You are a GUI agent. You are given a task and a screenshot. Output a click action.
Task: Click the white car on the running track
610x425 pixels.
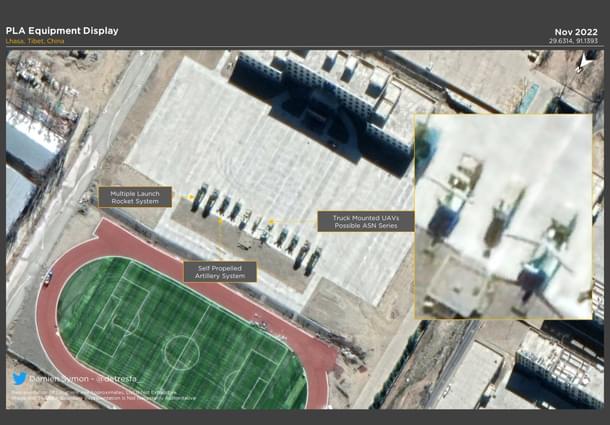point(47,278)
